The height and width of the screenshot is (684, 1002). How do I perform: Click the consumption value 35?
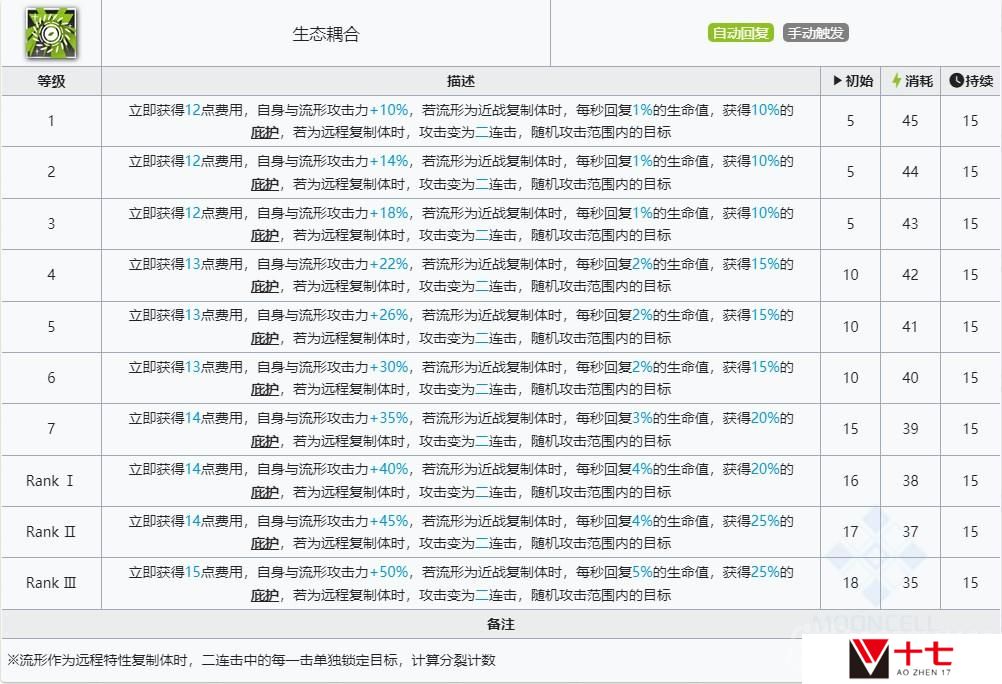pyautogui.click(x=911, y=583)
